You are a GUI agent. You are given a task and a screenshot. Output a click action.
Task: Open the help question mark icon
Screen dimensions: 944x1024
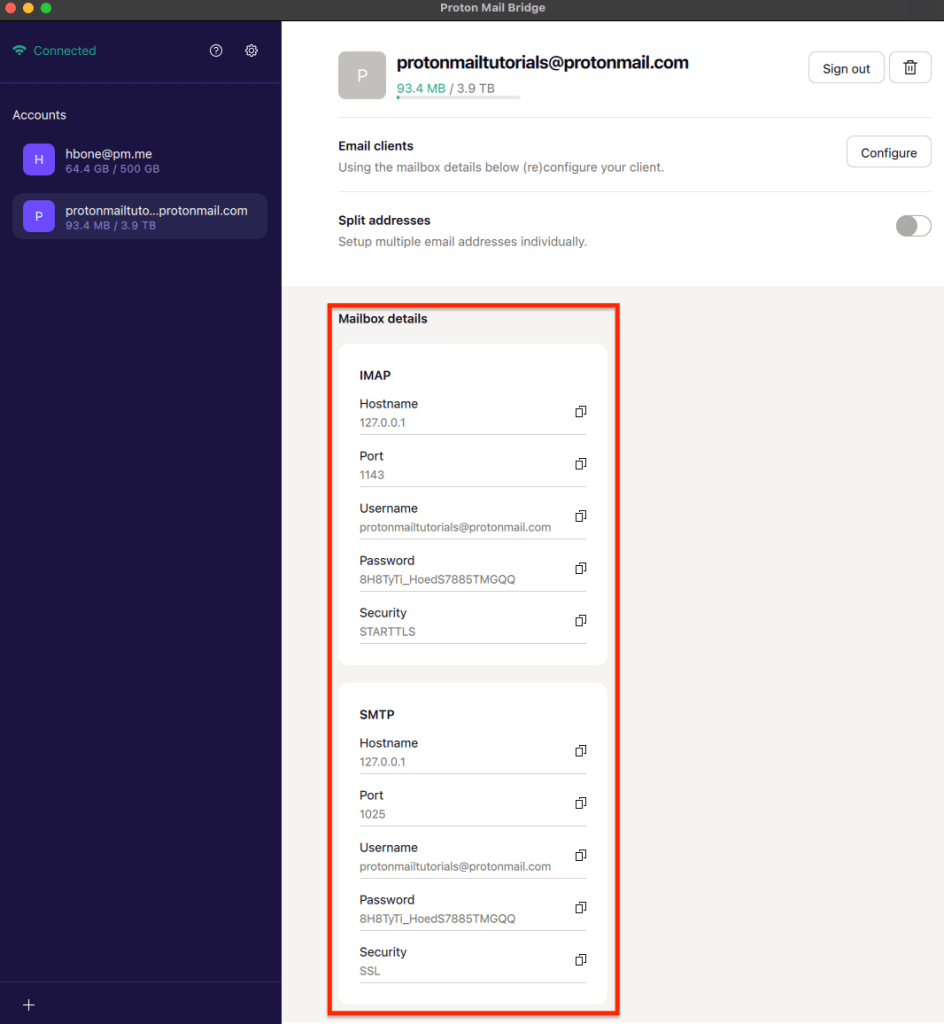click(x=216, y=50)
